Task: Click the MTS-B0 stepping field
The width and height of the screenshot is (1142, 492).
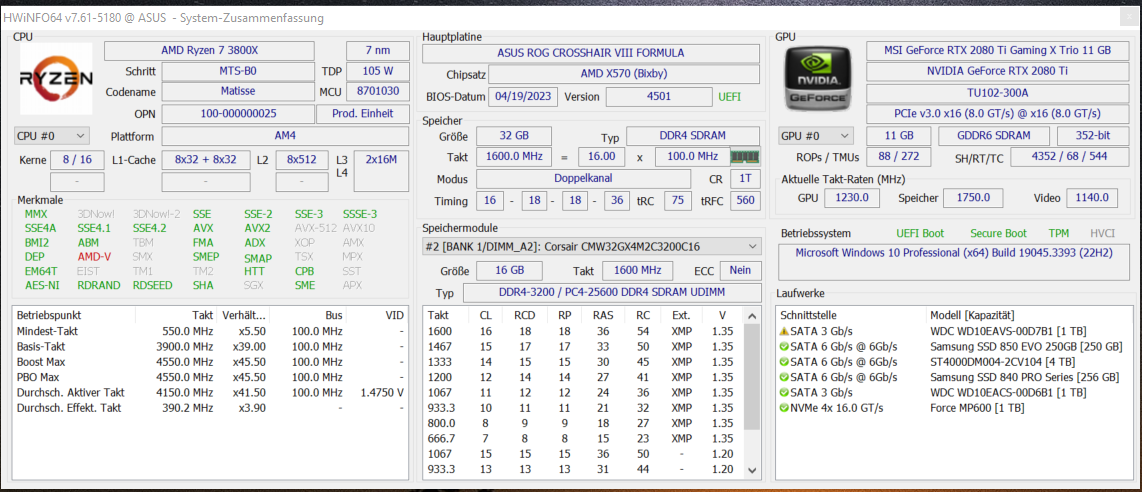Action: (x=238, y=72)
